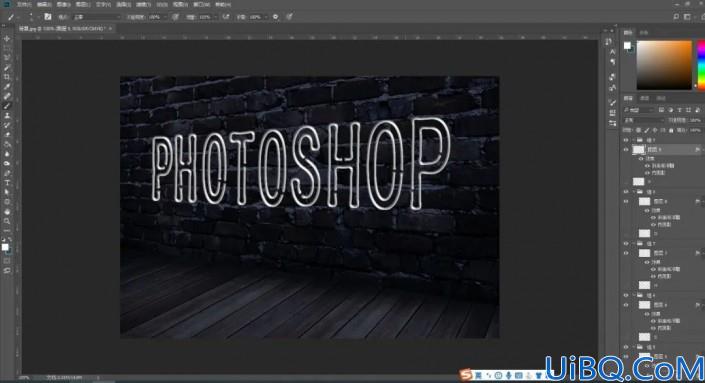Screen dimensions: 705x383
Task: Open the File menu
Action: coord(24,4)
